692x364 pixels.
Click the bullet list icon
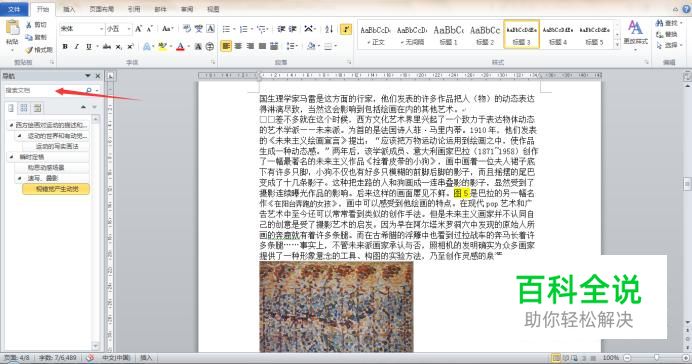point(226,29)
